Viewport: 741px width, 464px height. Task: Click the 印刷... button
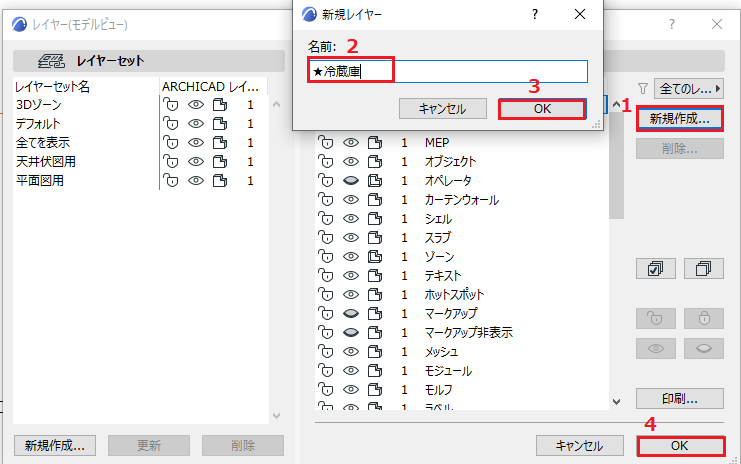tap(680, 399)
